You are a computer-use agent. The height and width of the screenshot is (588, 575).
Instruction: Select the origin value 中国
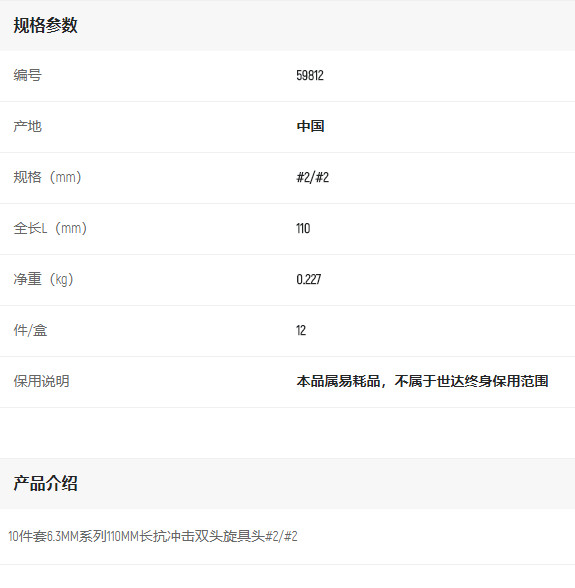tap(310, 126)
